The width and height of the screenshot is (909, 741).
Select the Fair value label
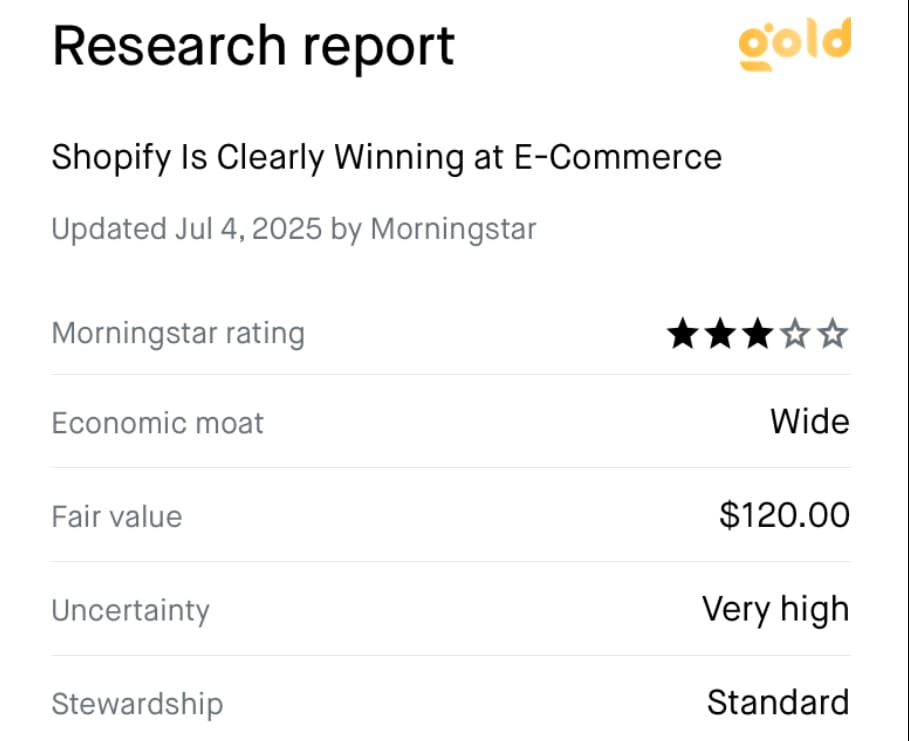click(117, 516)
